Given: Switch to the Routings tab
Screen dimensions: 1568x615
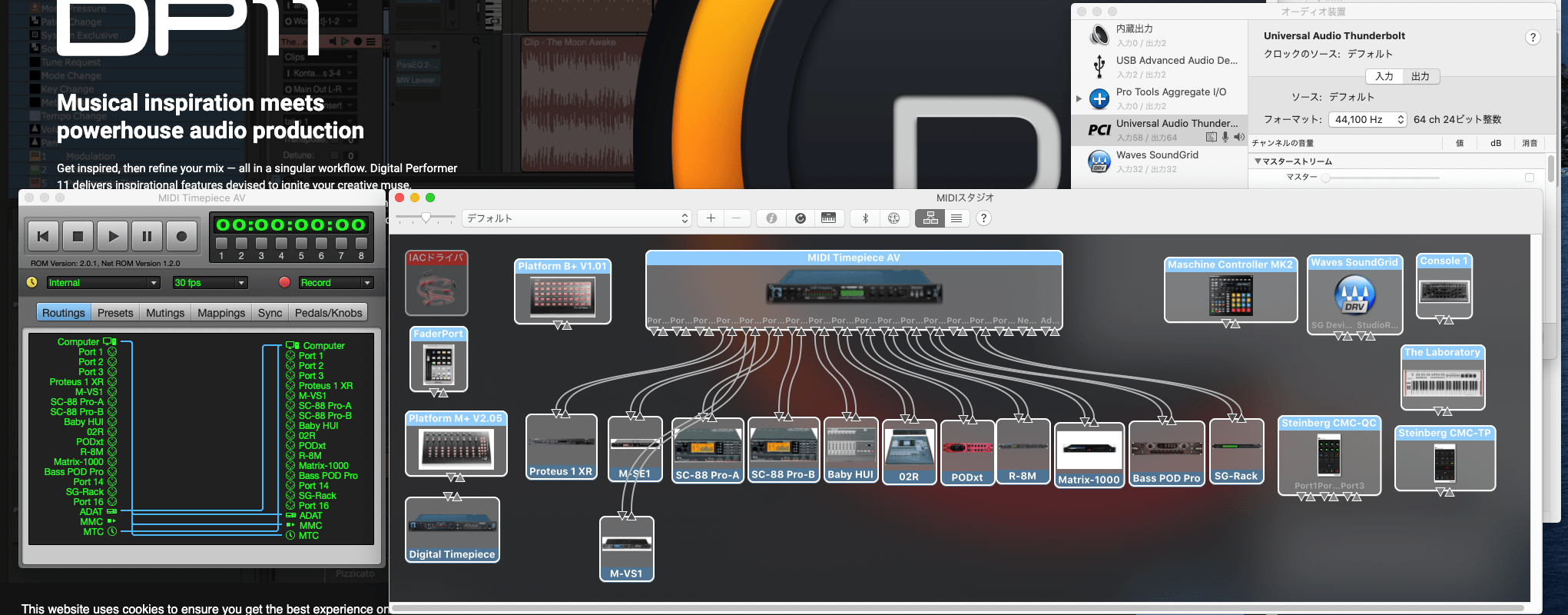Looking at the screenshot, I should pos(64,313).
